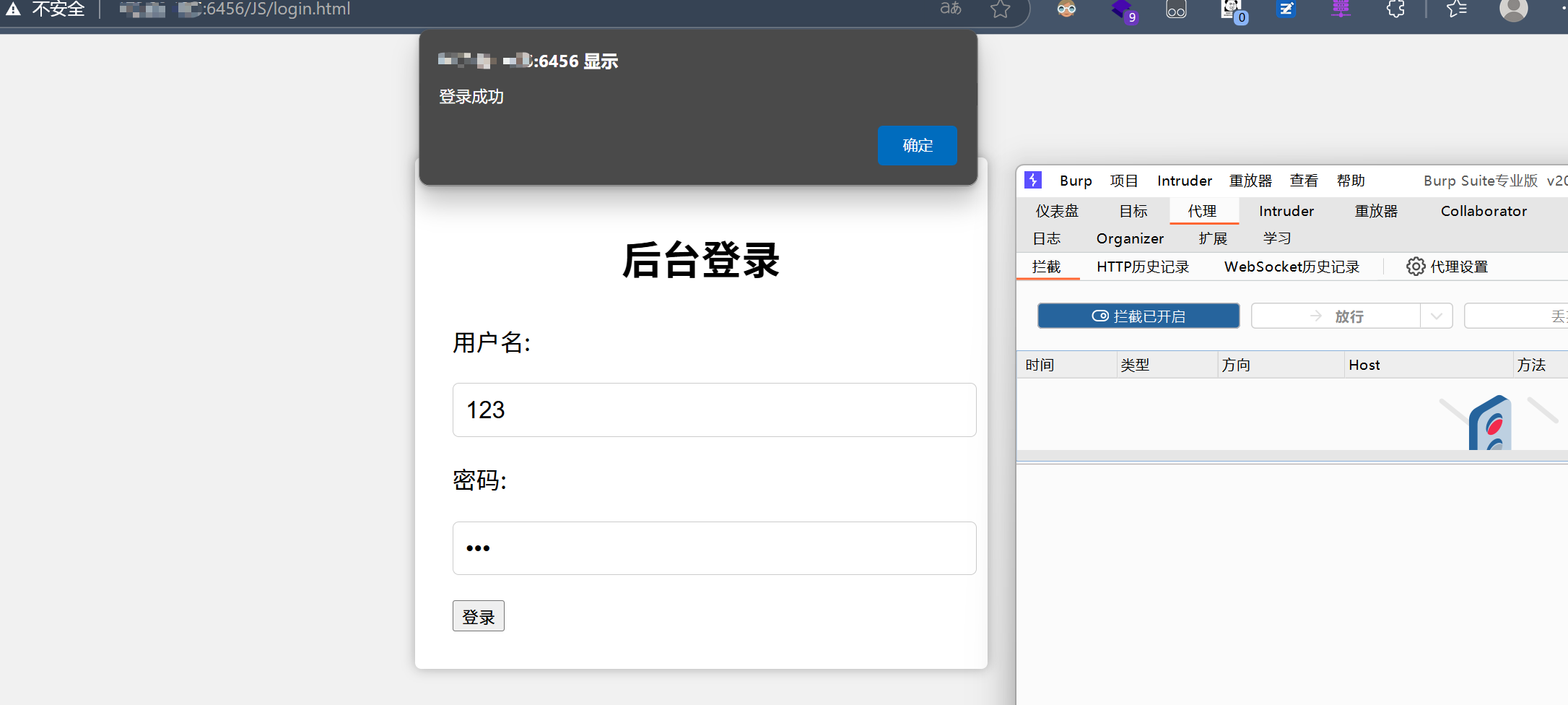This screenshot has width=1568, height=705.
Task: Sort by the 类型 column header
Action: tap(1167, 365)
